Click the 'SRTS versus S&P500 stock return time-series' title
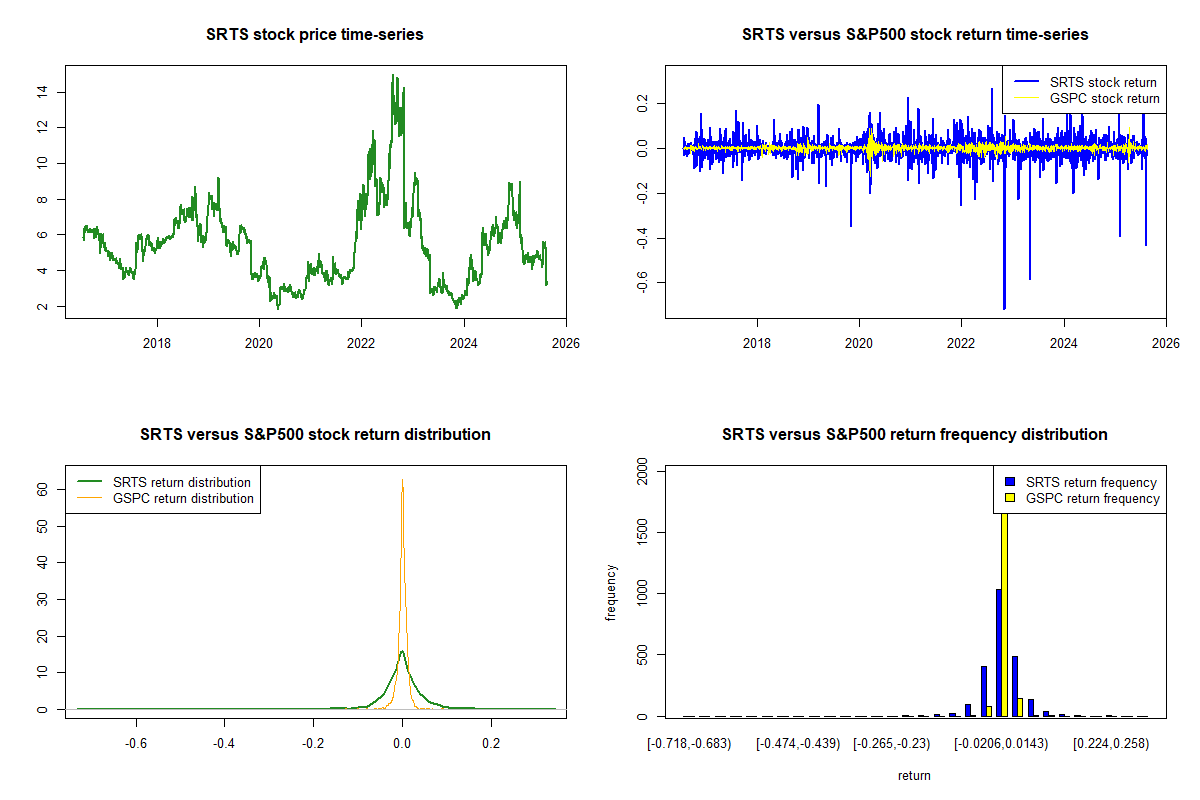Image resolution: width=1200 pixels, height=800 pixels. click(915, 35)
